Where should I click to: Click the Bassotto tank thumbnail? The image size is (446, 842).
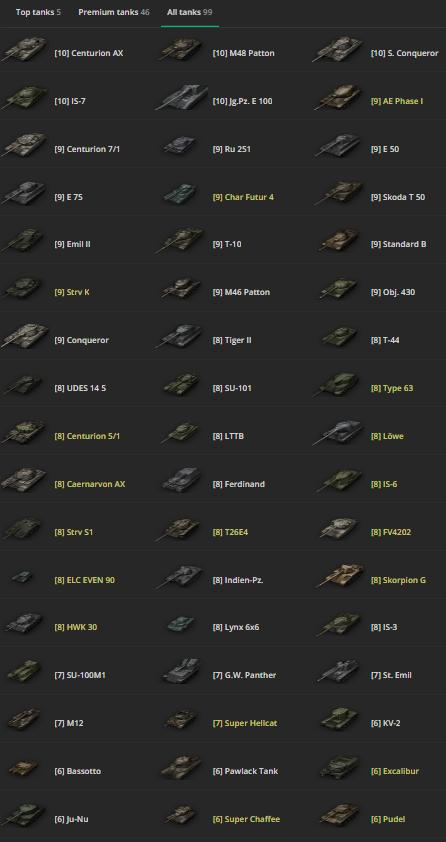24,768
